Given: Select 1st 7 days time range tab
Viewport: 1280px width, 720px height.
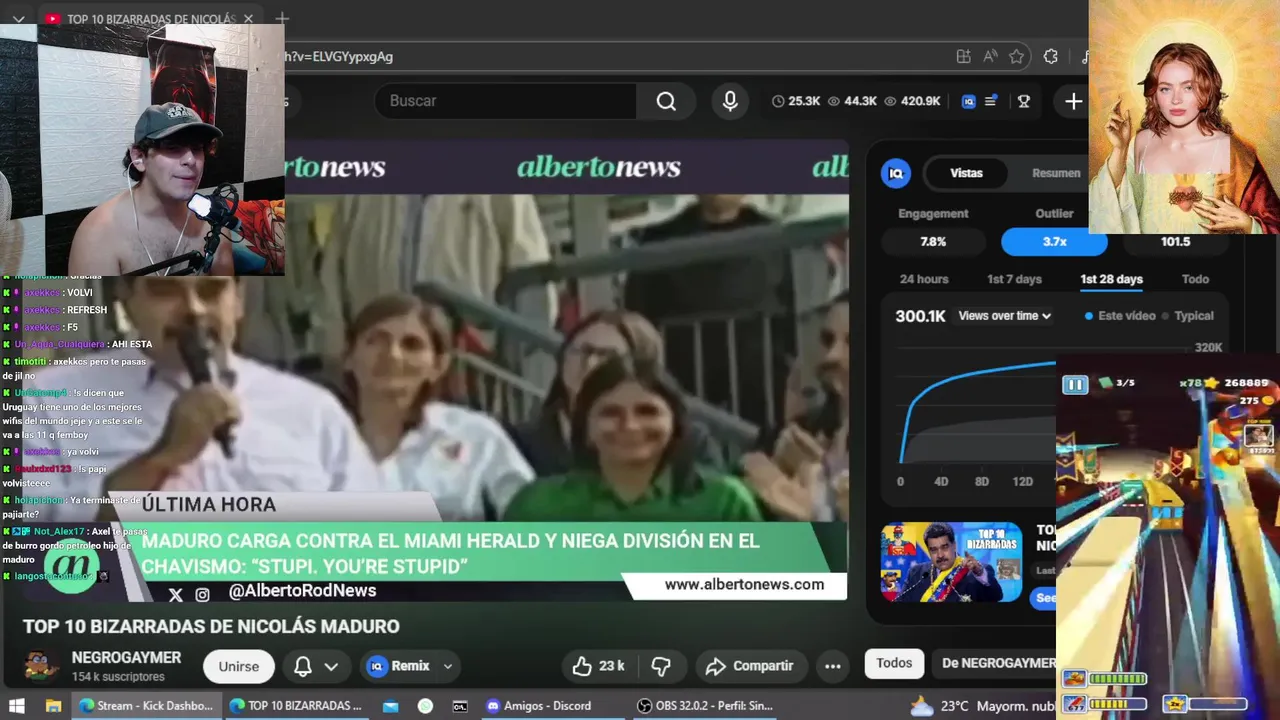Looking at the screenshot, I should 1014,279.
